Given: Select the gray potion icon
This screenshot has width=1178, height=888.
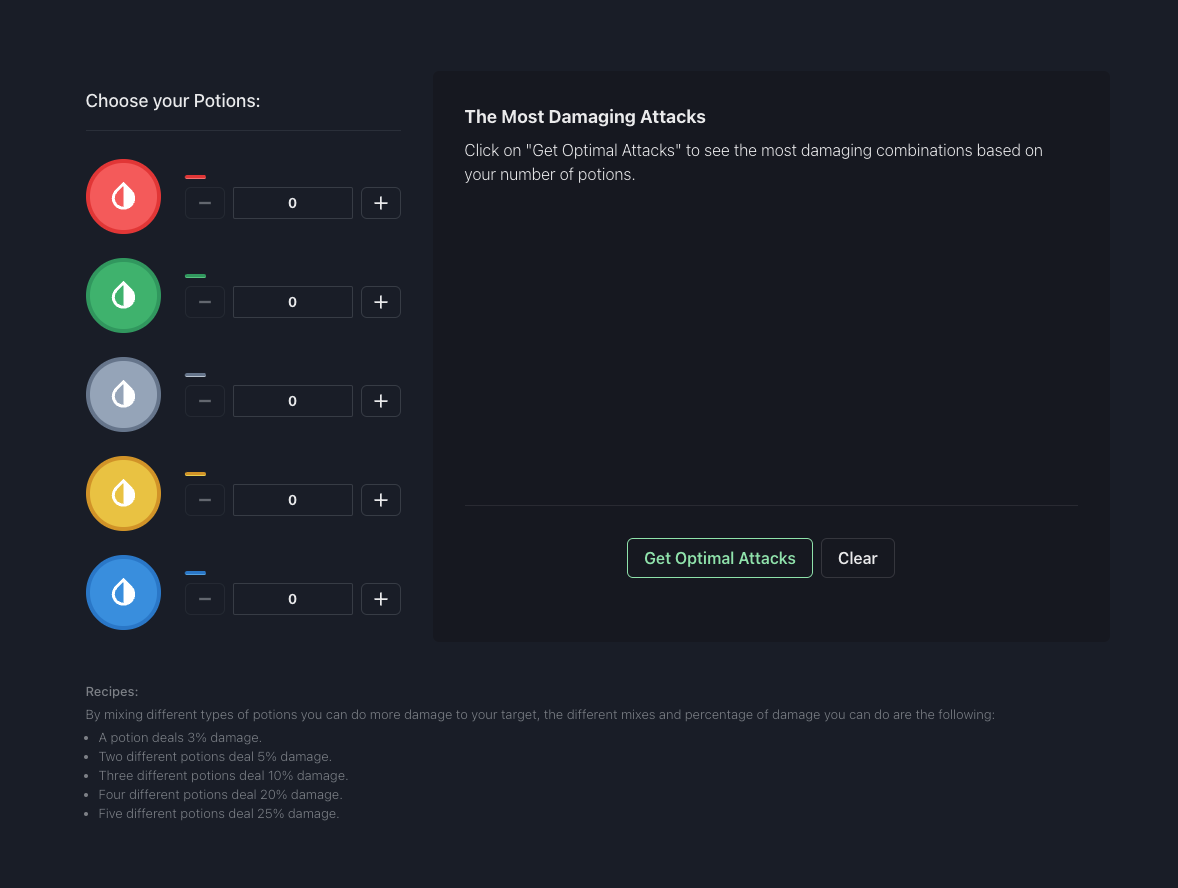Looking at the screenshot, I should (x=123, y=394).
